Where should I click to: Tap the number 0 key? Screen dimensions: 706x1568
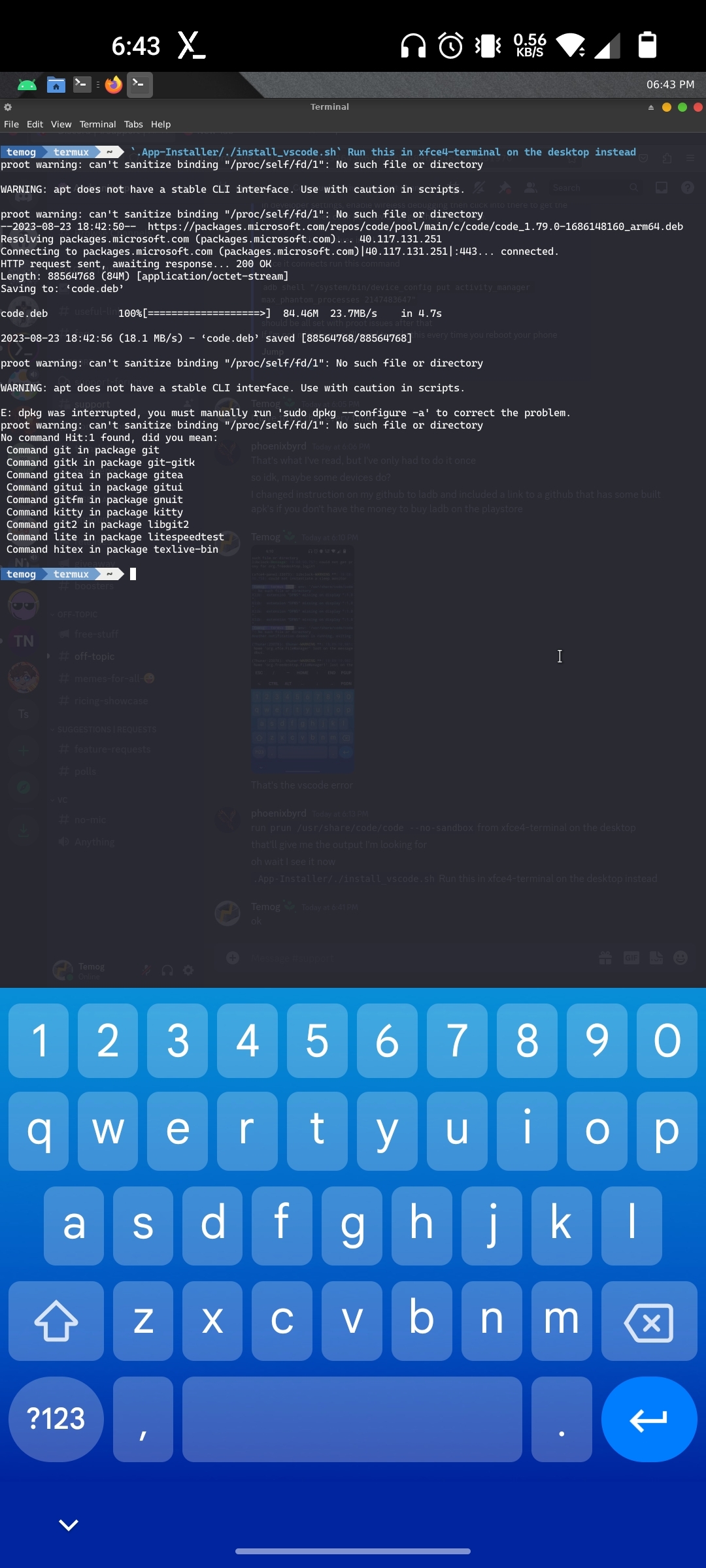click(667, 1040)
